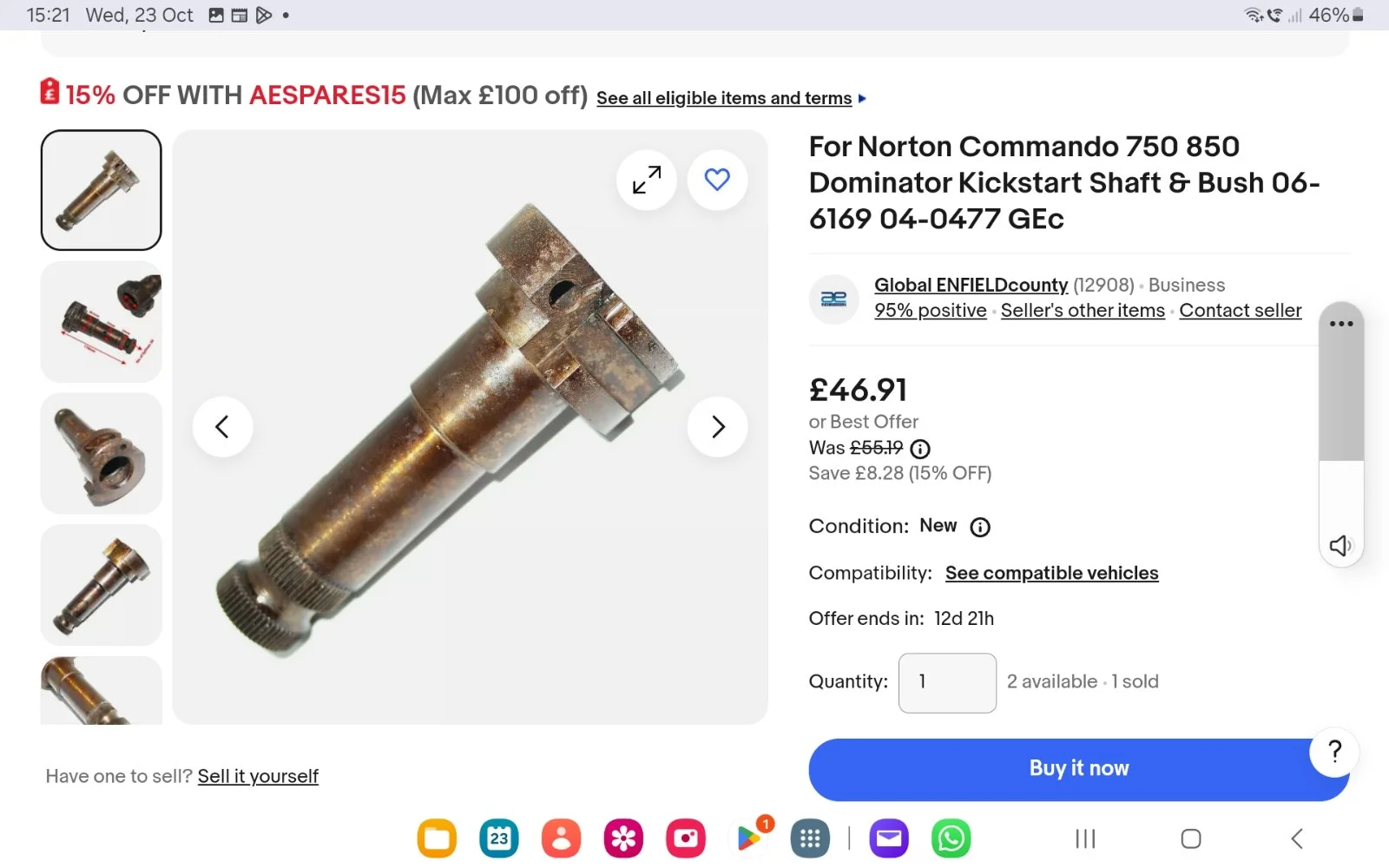Contact seller Global ENFIELDcounty

pyautogui.click(x=1240, y=310)
